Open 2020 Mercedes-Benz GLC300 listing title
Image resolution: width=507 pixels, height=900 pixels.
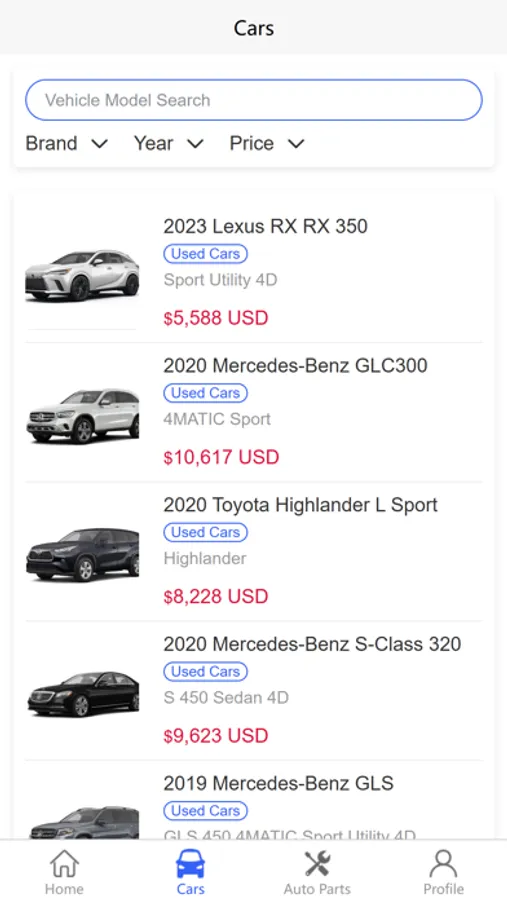click(295, 365)
